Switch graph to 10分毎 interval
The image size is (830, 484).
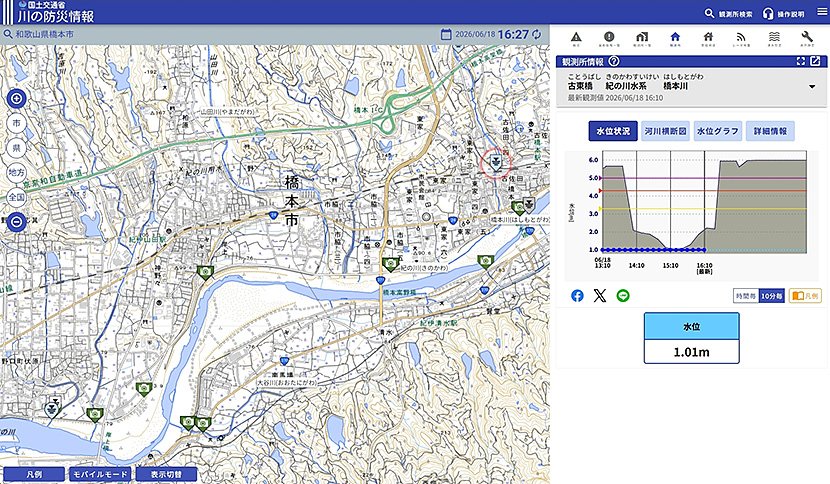coord(771,296)
